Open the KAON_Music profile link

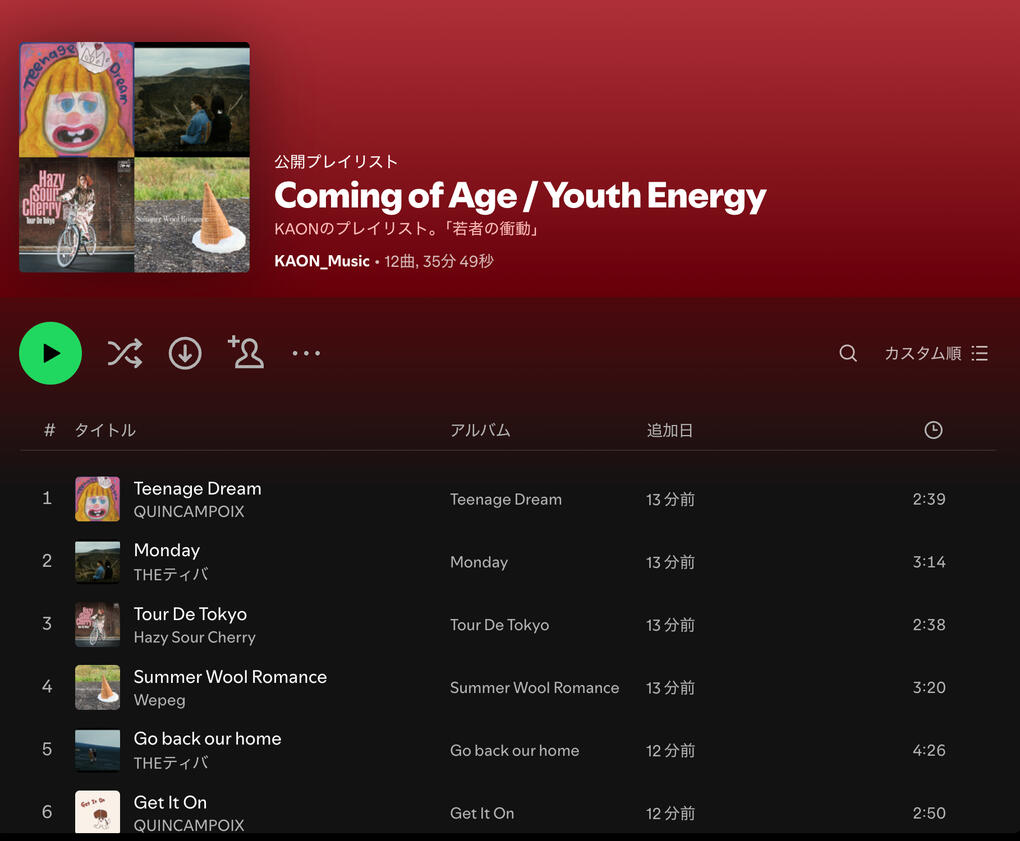(x=322, y=261)
